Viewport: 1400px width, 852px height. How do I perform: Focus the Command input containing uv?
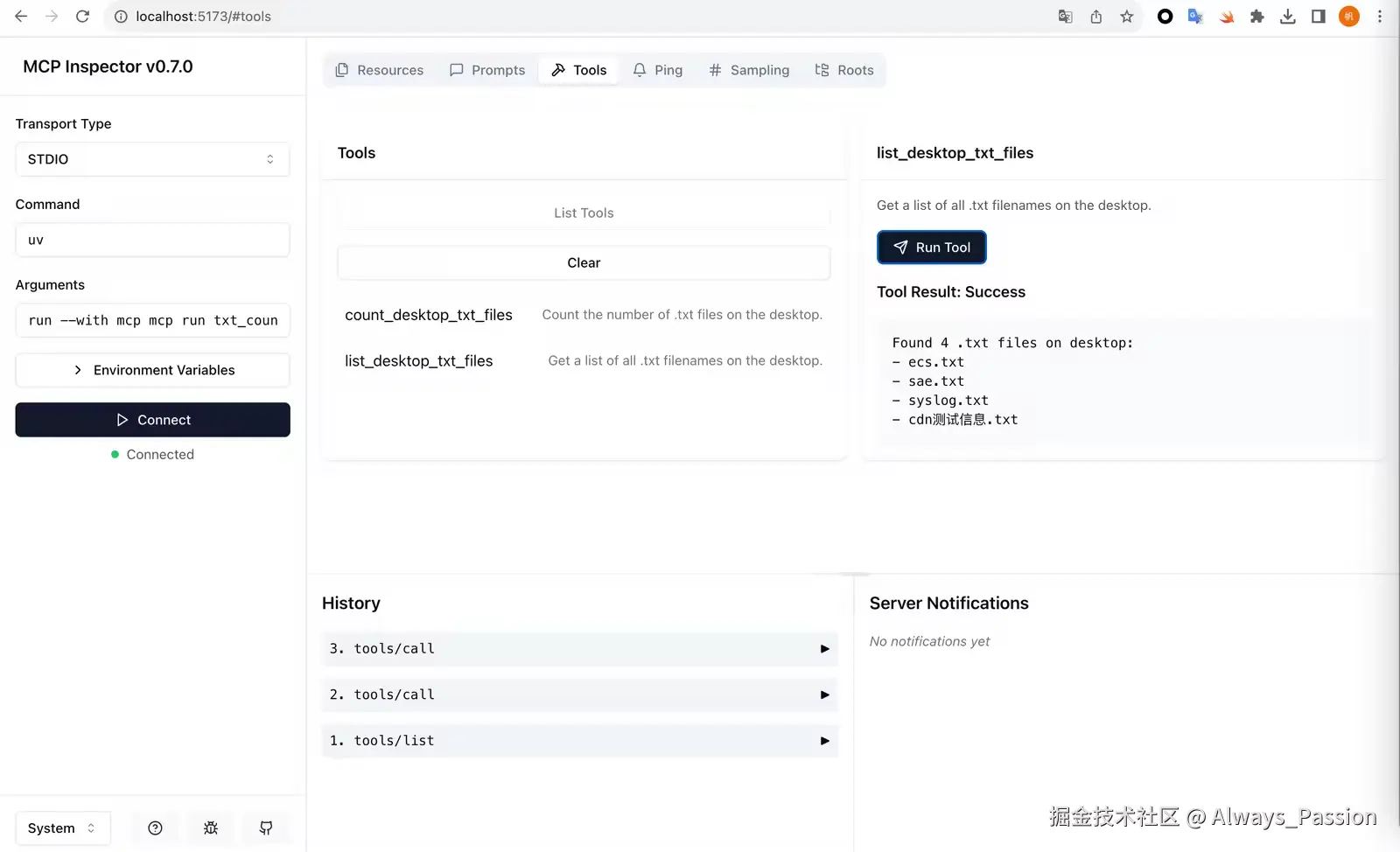[x=152, y=240]
